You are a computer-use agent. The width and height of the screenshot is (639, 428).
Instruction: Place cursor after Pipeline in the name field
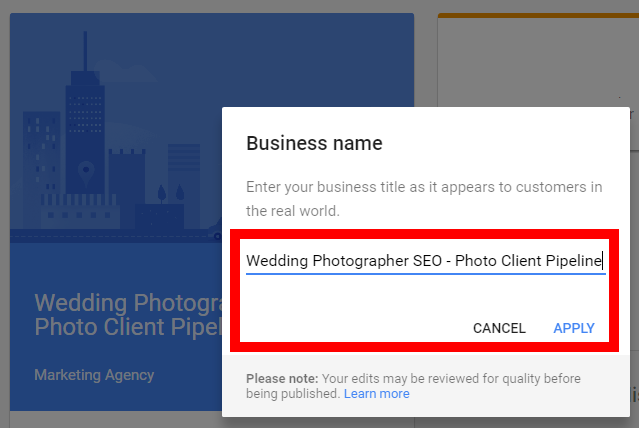click(602, 261)
